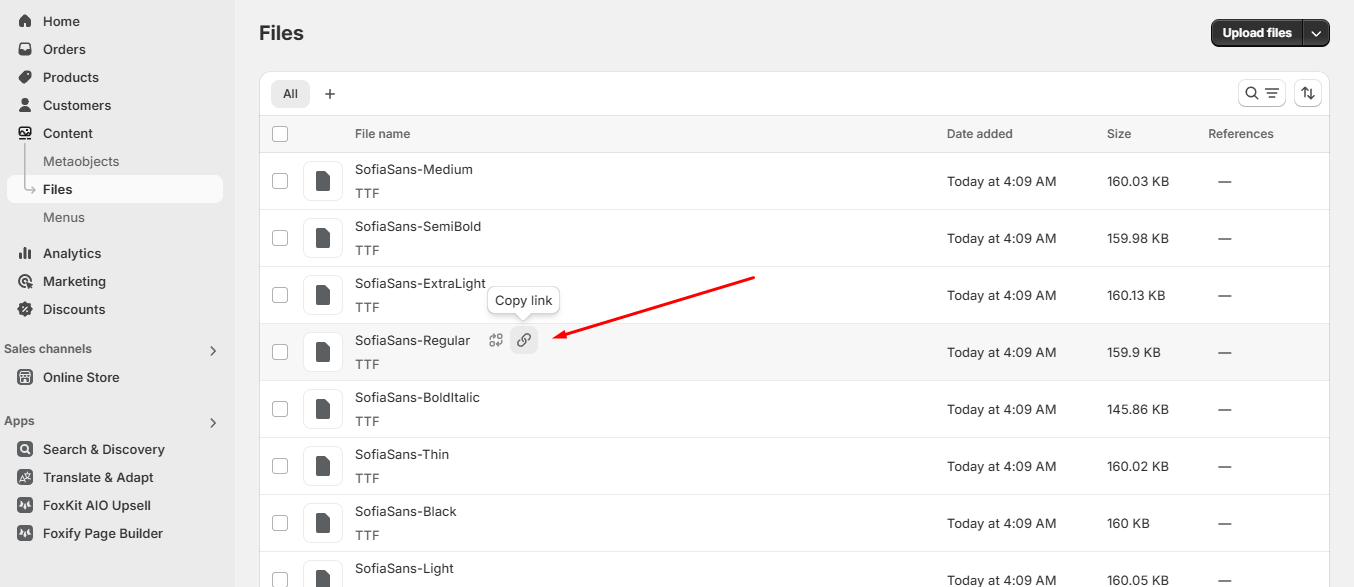Click the Orders inbox icon
The image size is (1354, 587).
(x=25, y=49)
